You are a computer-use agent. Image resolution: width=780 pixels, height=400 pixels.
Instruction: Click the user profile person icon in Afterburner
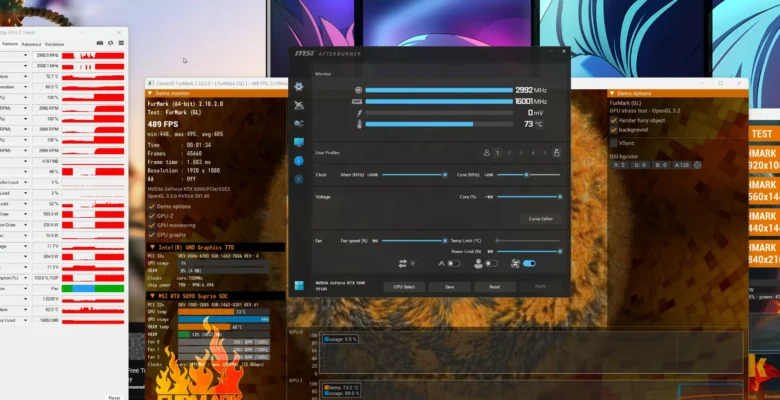pos(487,153)
